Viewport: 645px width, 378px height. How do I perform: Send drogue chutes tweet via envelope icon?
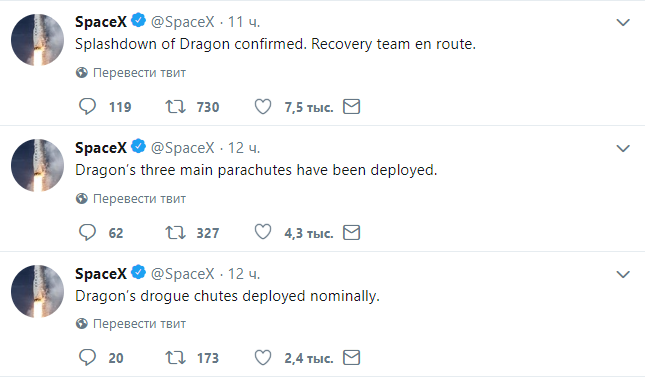click(x=352, y=357)
